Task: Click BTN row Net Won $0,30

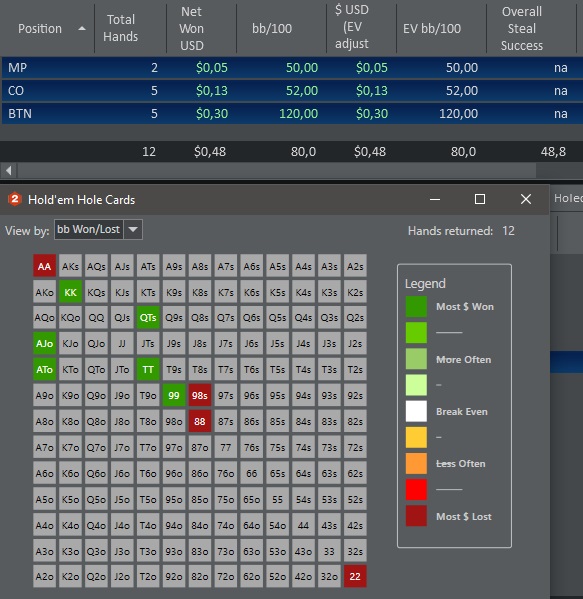Action: point(212,114)
